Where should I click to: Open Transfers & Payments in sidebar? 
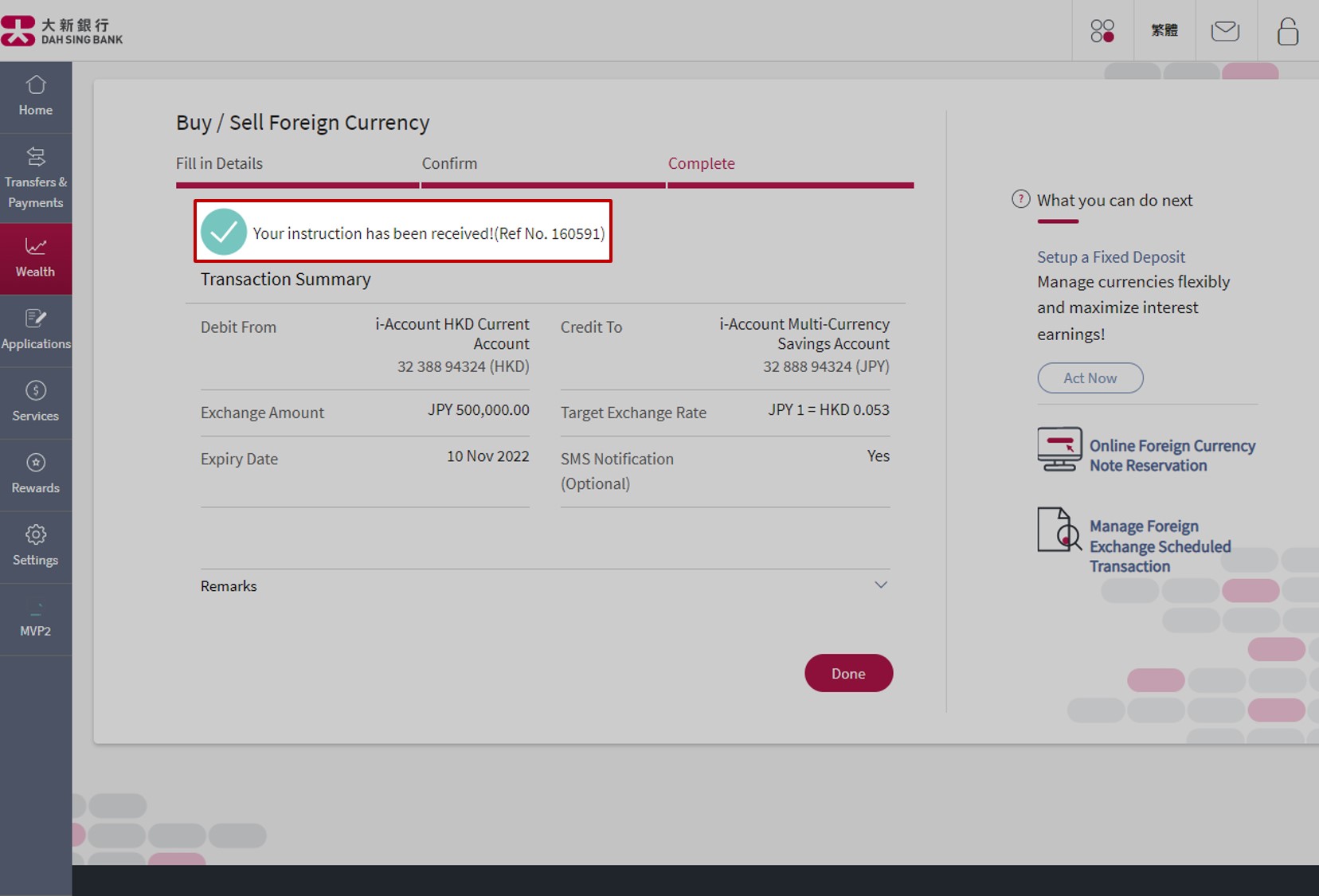(36, 178)
